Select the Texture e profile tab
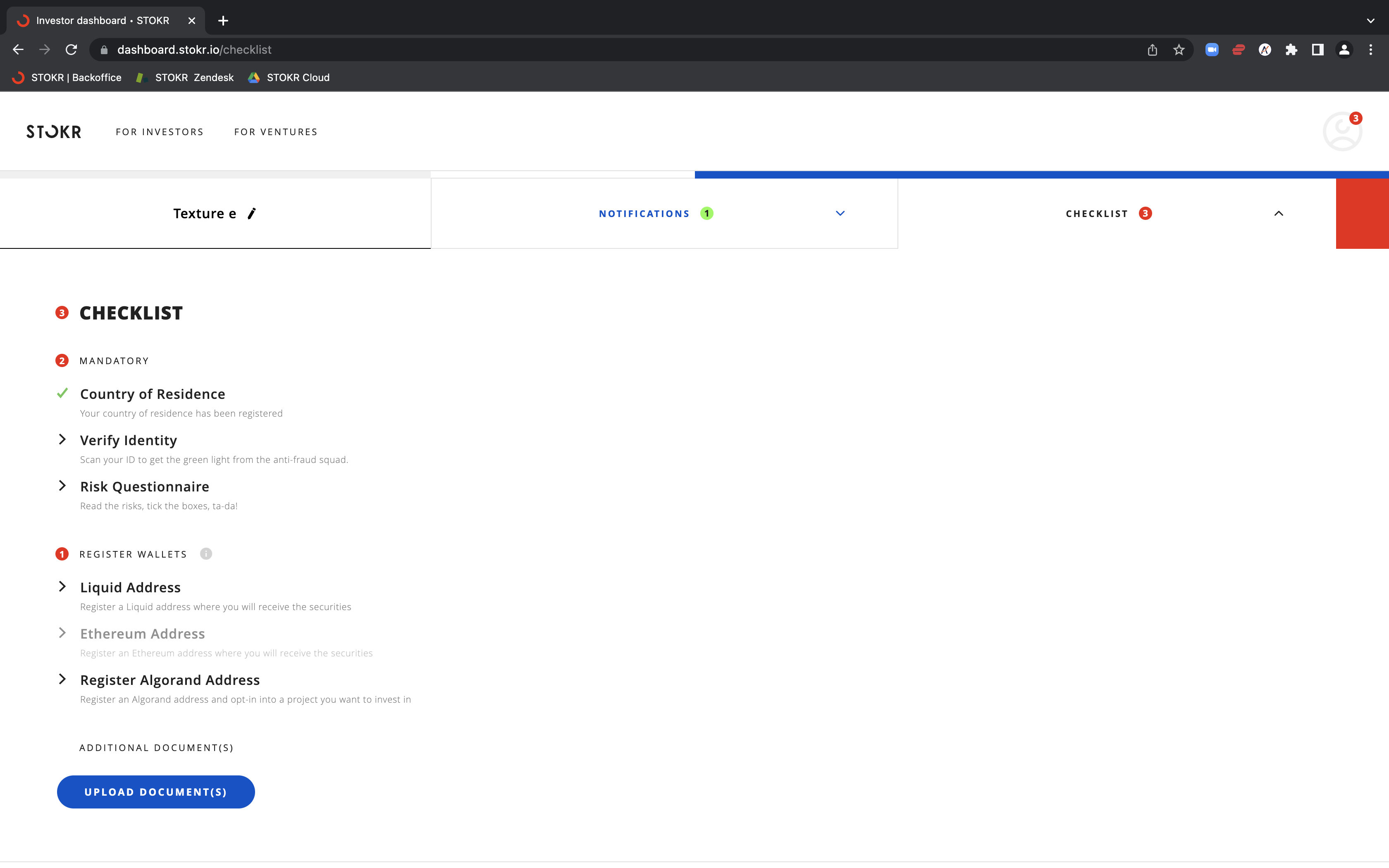 click(215, 214)
